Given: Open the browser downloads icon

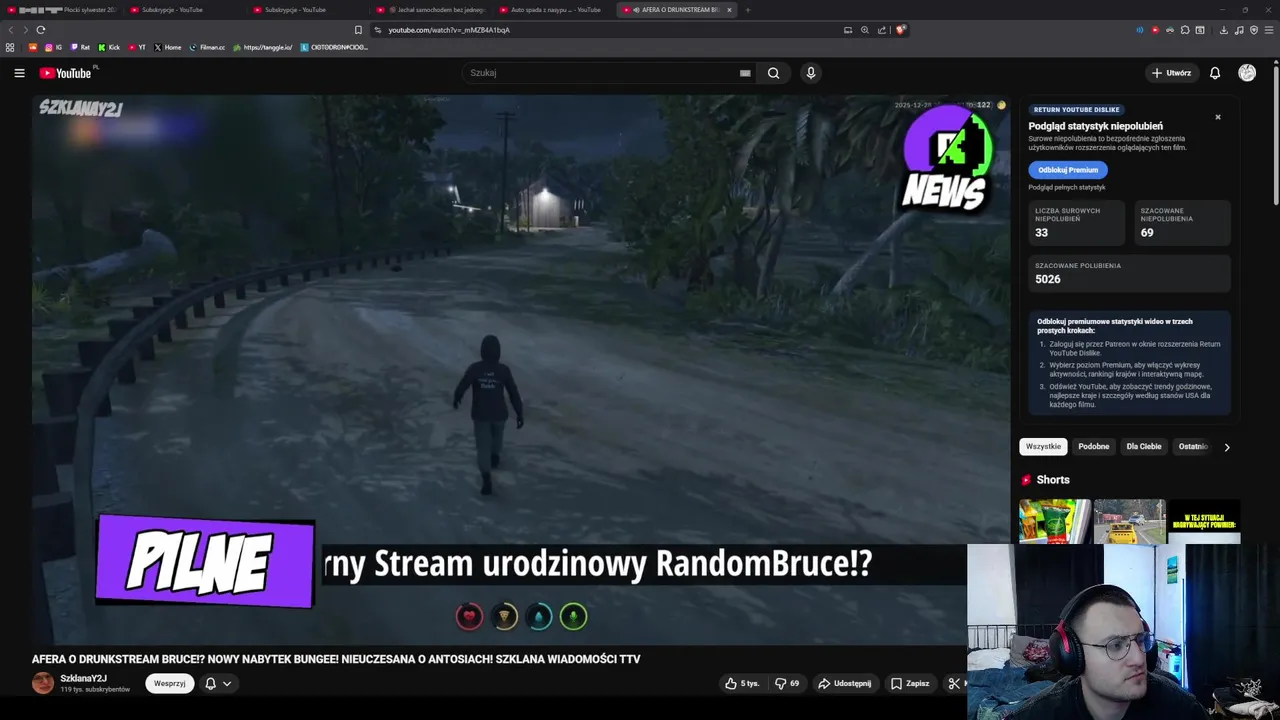Looking at the screenshot, I should [1223, 30].
